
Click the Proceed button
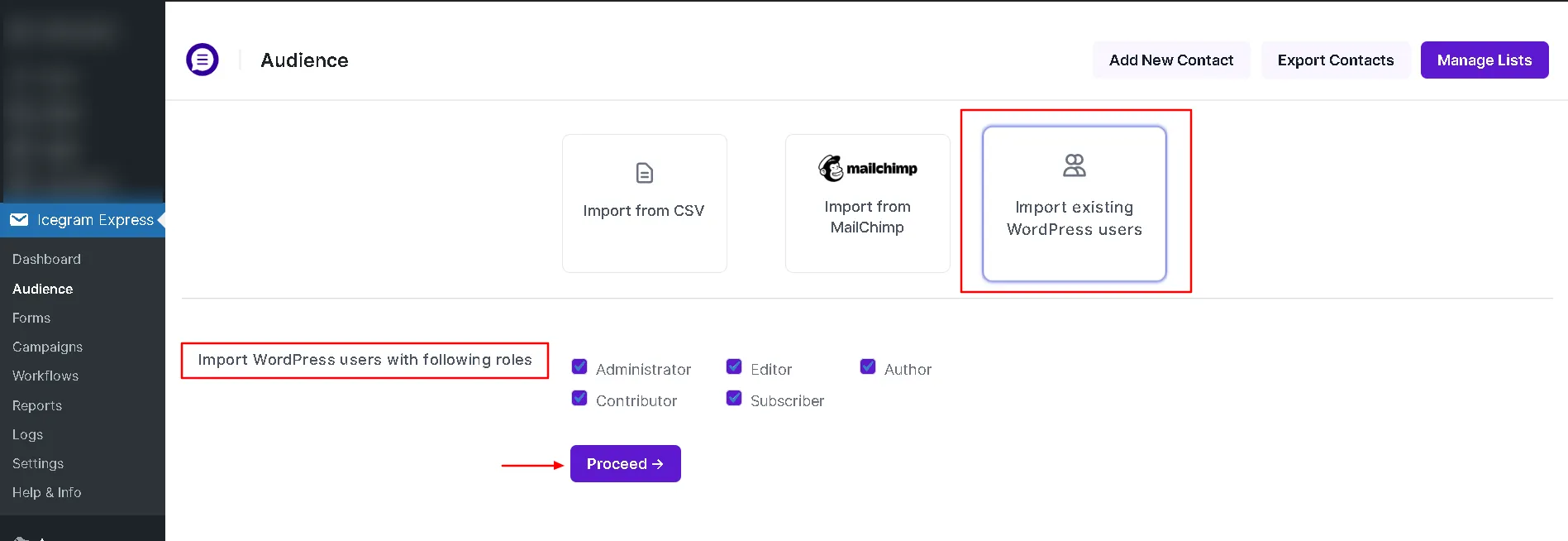tap(626, 463)
